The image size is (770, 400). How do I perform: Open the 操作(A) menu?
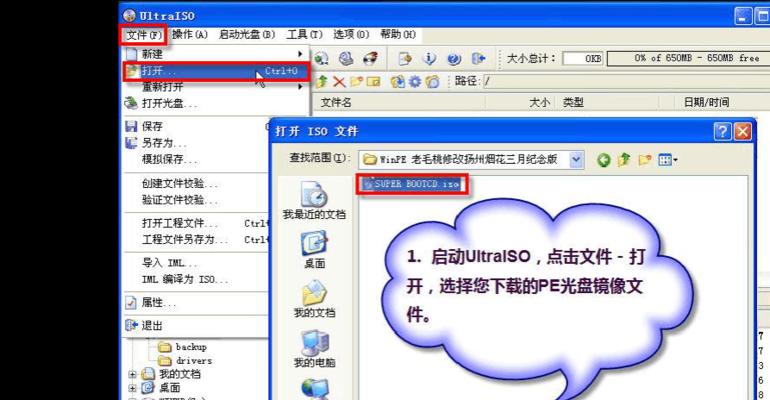(190, 34)
